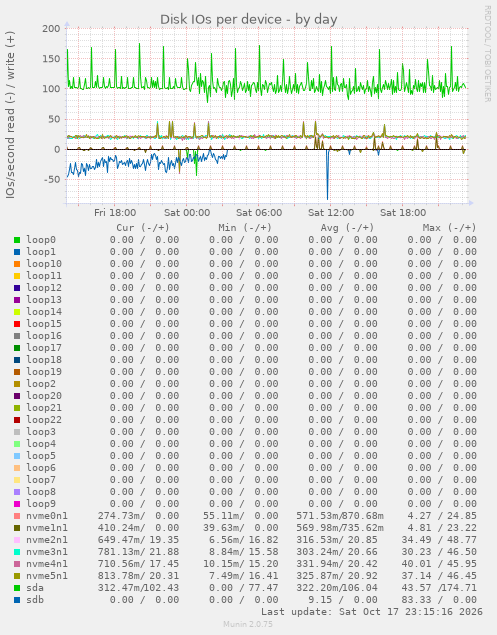This screenshot has width=497, height=635.
Task: Click the 'Sat 12:00' time axis label
Action: pos(331,213)
